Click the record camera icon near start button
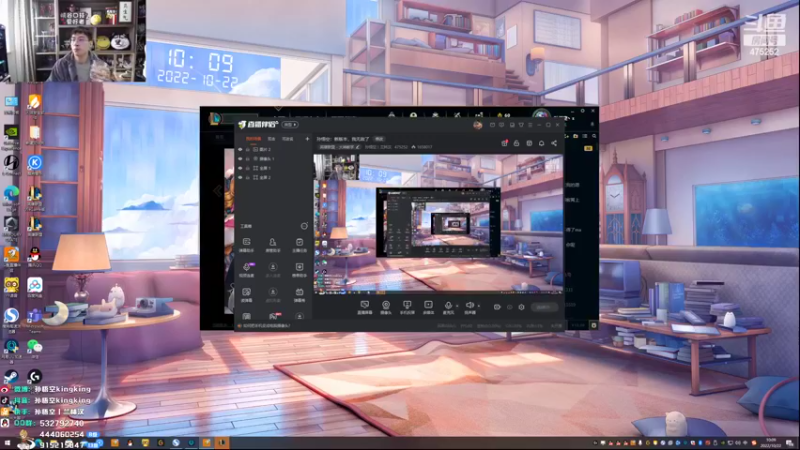Viewport: 800px width, 450px height. (x=497, y=307)
